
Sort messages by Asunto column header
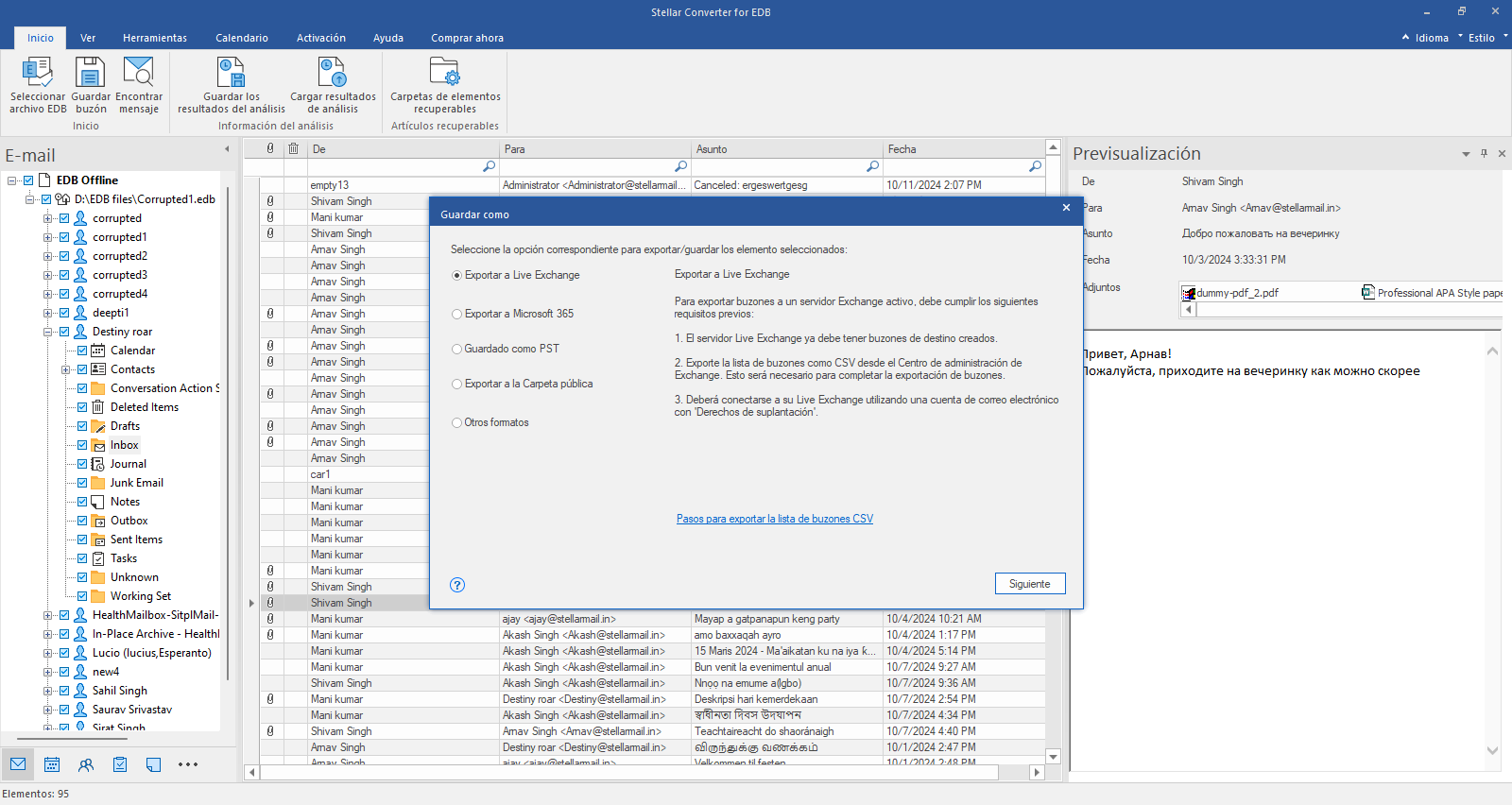point(786,149)
